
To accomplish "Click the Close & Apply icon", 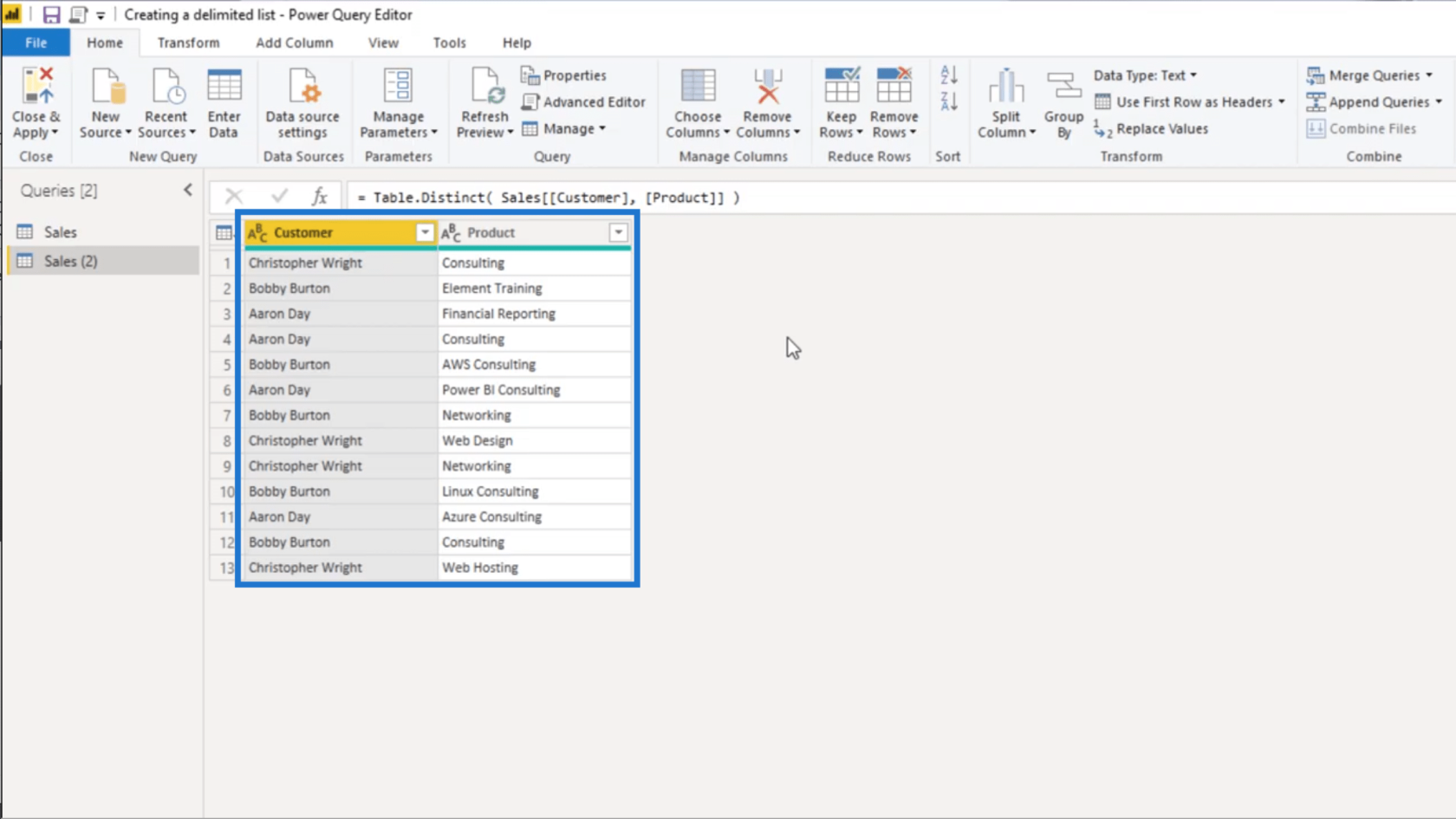I will tap(37, 87).
